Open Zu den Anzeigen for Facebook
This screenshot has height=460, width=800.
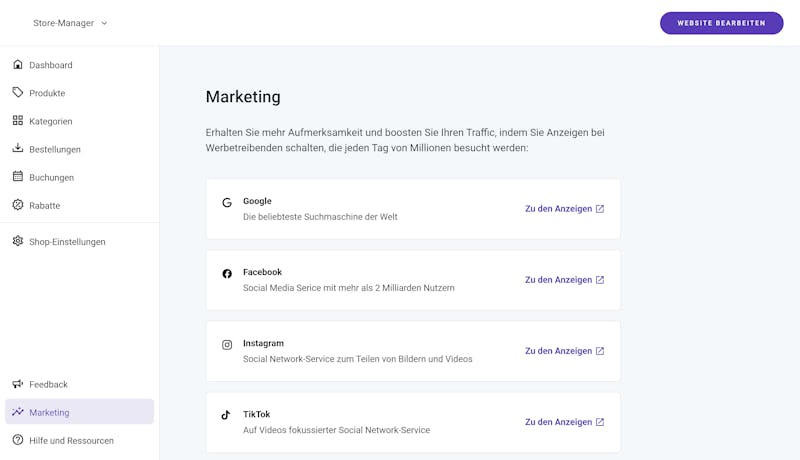(x=564, y=279)
